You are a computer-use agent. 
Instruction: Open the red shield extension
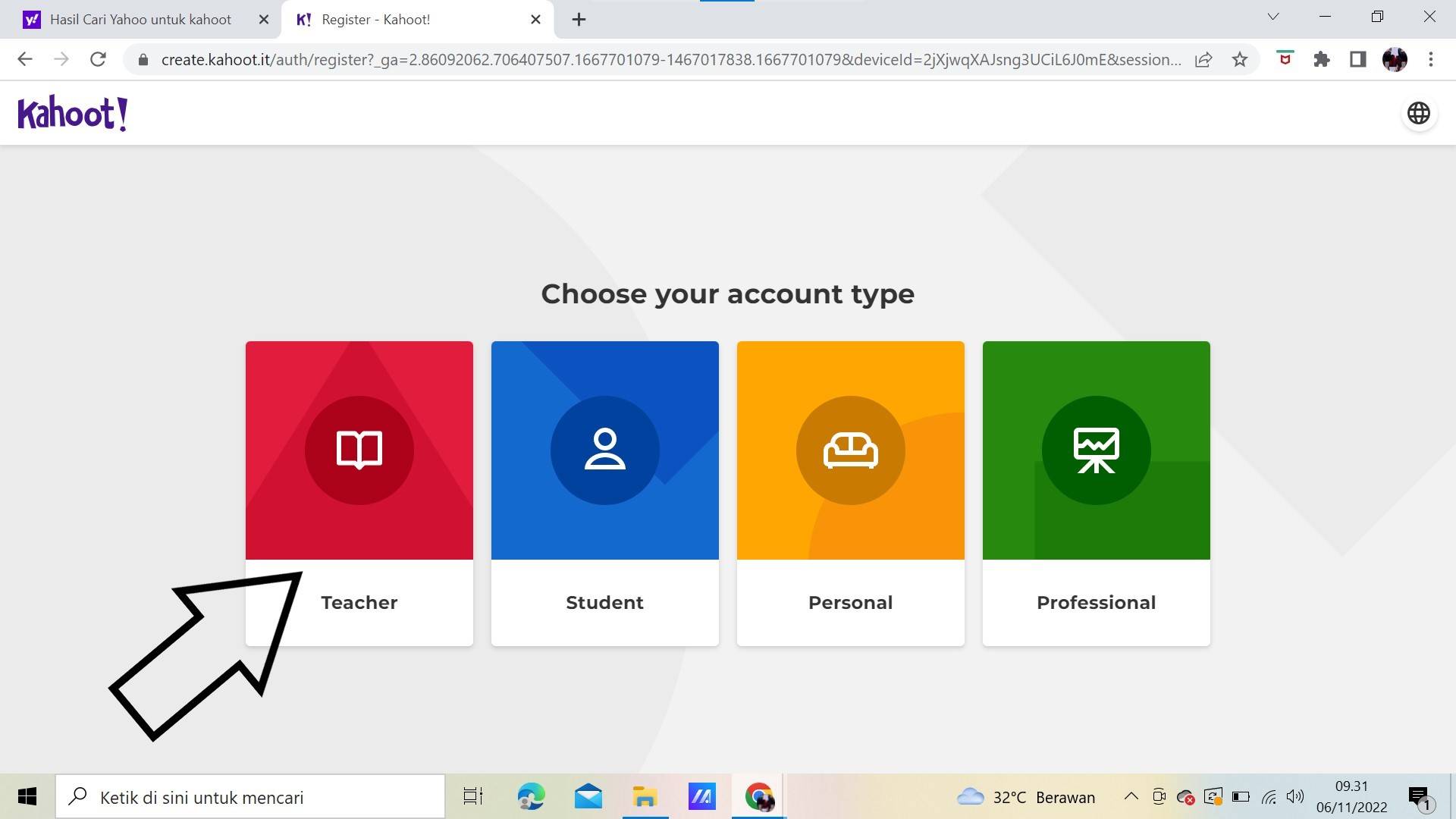(1285, 58)
